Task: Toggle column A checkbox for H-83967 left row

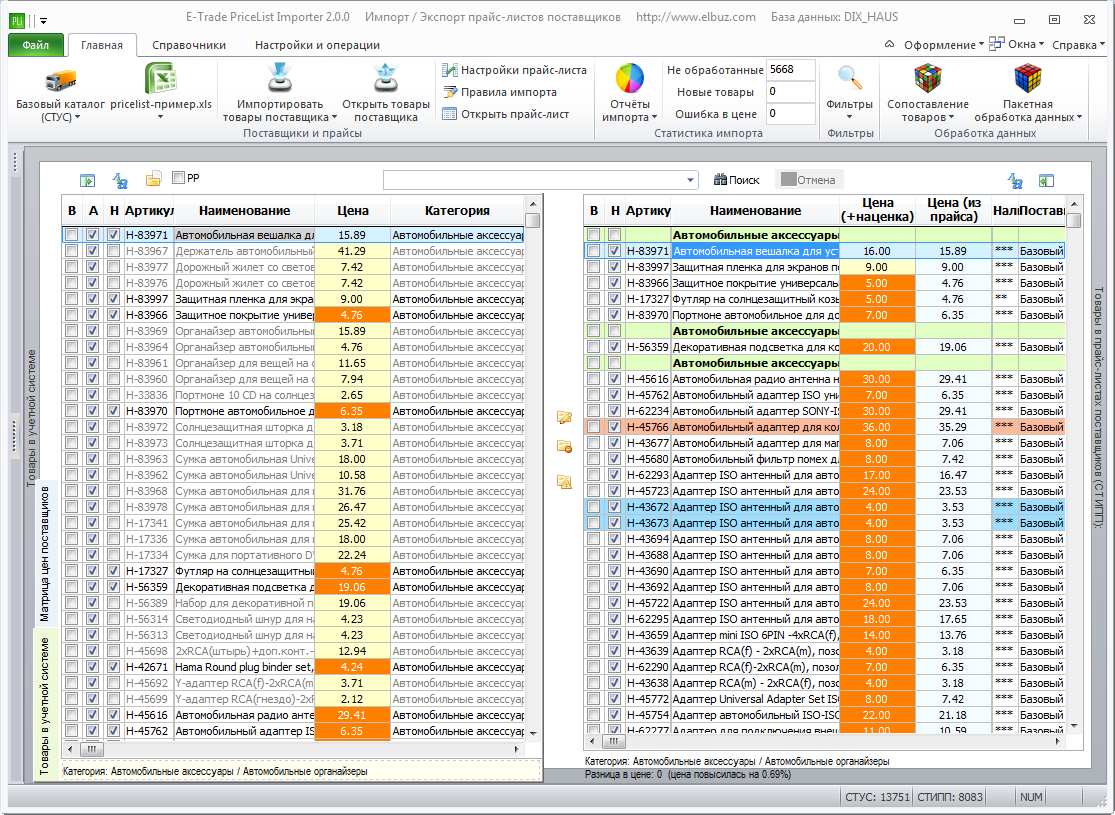Action: [x=92, y=251]
